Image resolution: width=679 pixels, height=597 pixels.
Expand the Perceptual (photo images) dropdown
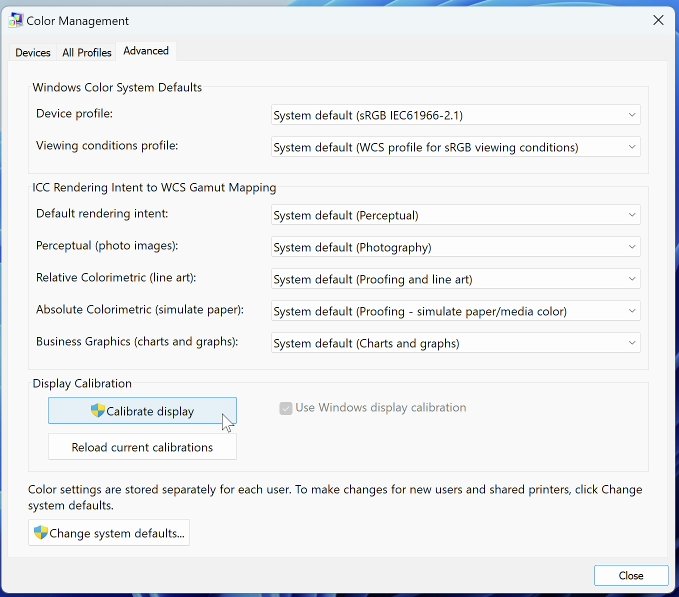pos(455,247)
